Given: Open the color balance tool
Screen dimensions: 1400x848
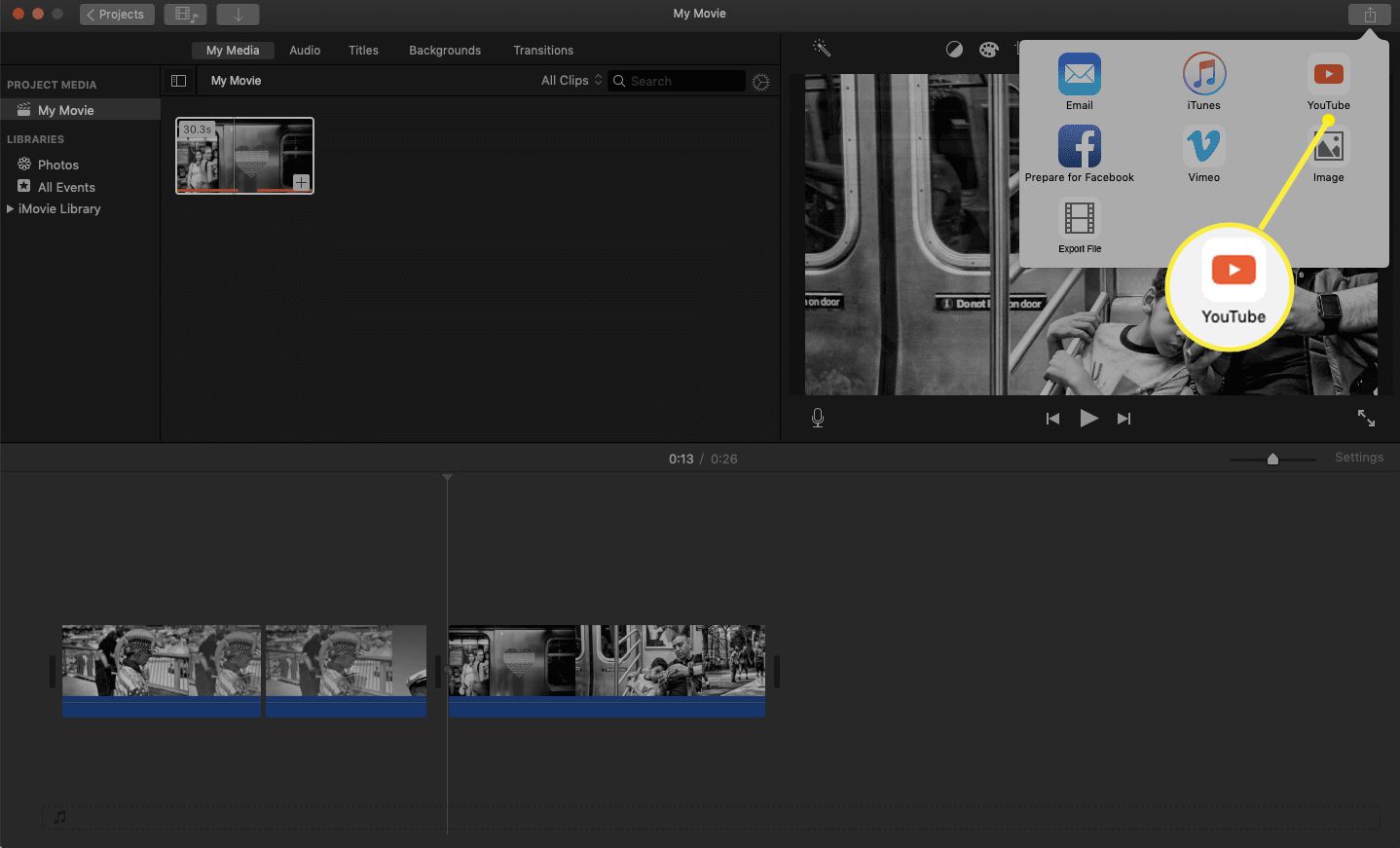Looking at the screenshot, I should point(954,50).
